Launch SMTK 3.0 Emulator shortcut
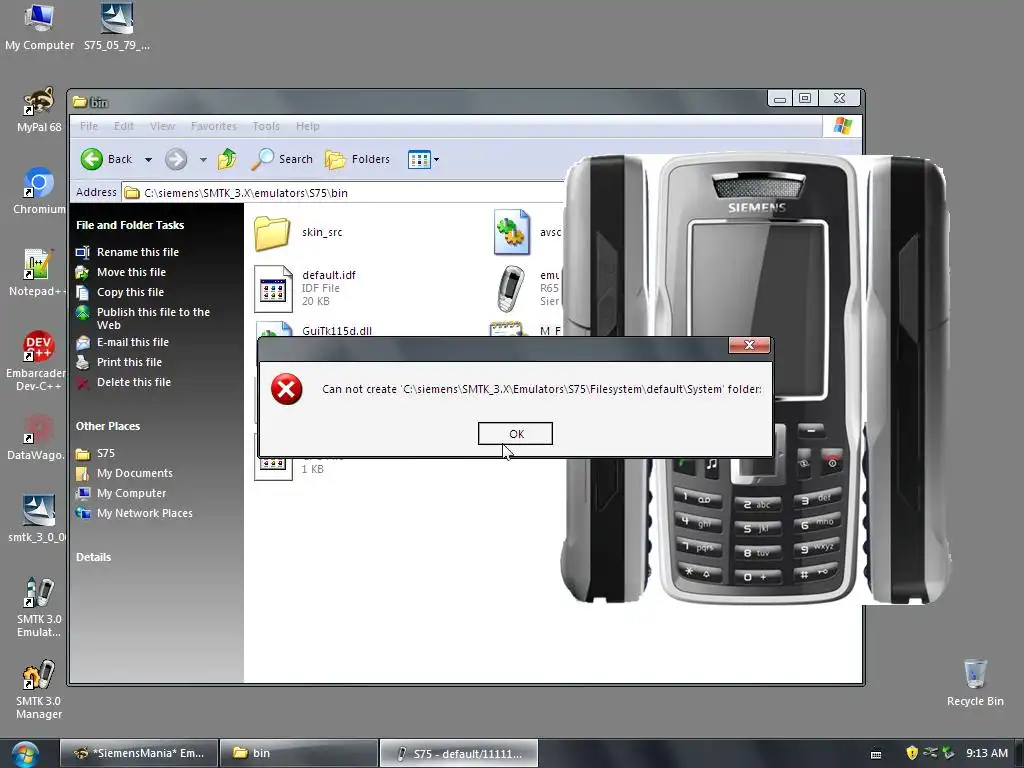The width and height of the screenshot is (1024, 768). click(39, 607)
